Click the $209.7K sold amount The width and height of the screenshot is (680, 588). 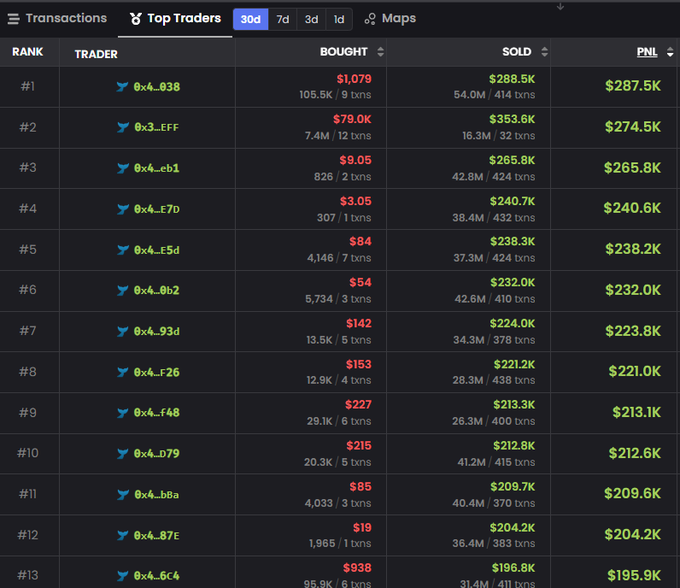coord(513,487)
